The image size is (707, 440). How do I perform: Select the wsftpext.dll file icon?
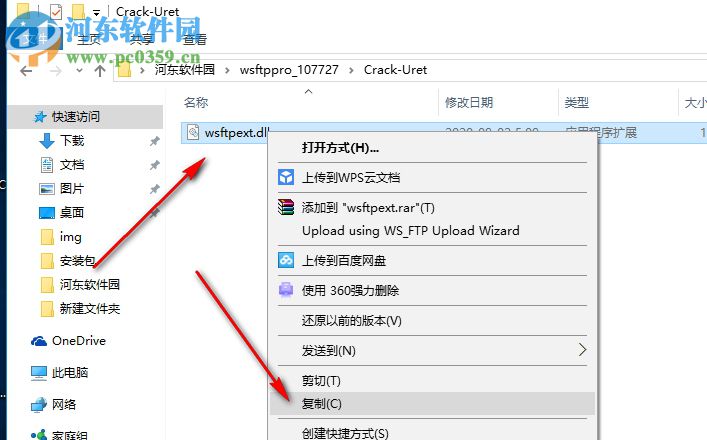[193, 132]
